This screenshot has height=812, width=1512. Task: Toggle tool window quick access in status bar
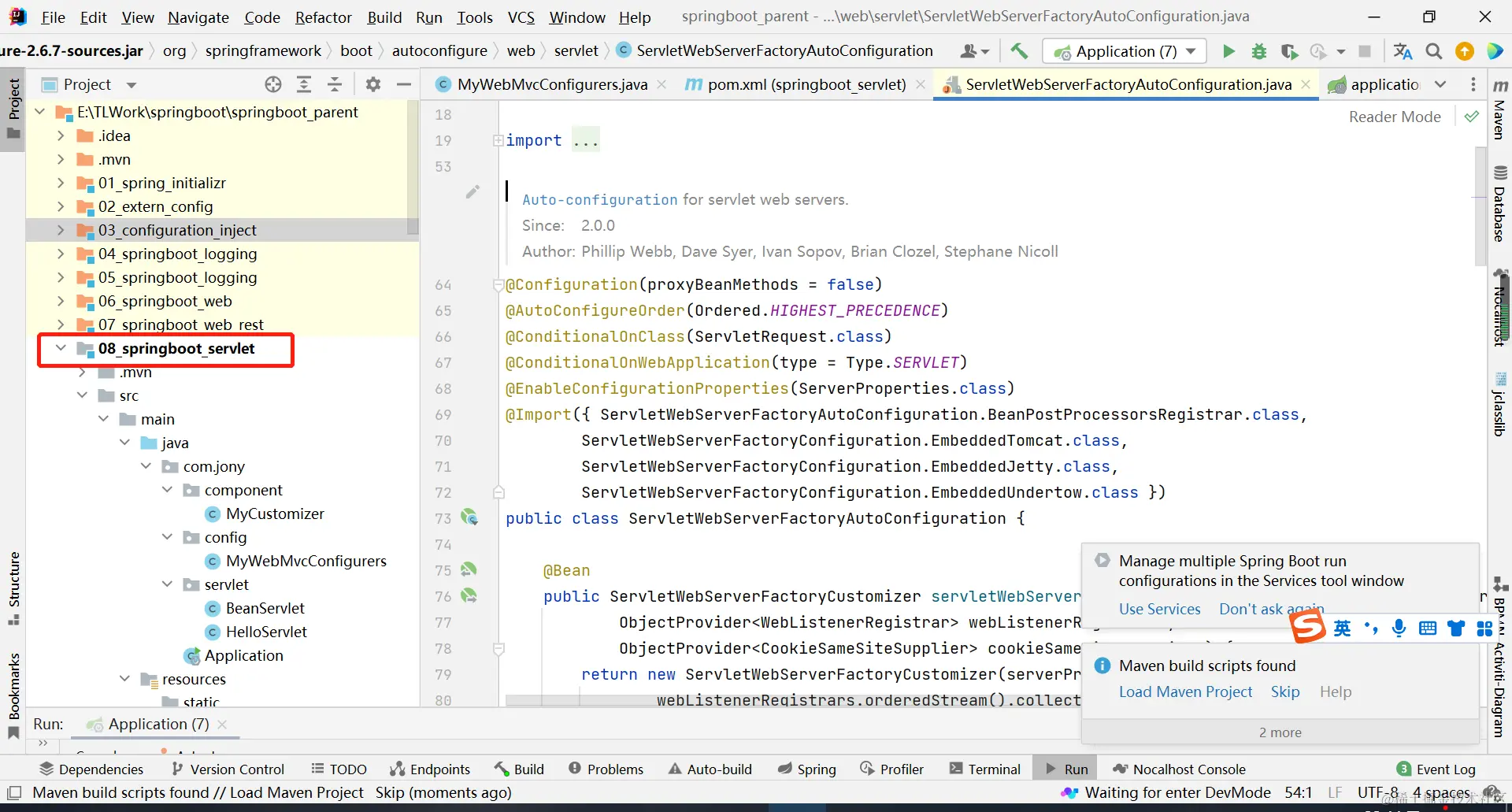13,792
